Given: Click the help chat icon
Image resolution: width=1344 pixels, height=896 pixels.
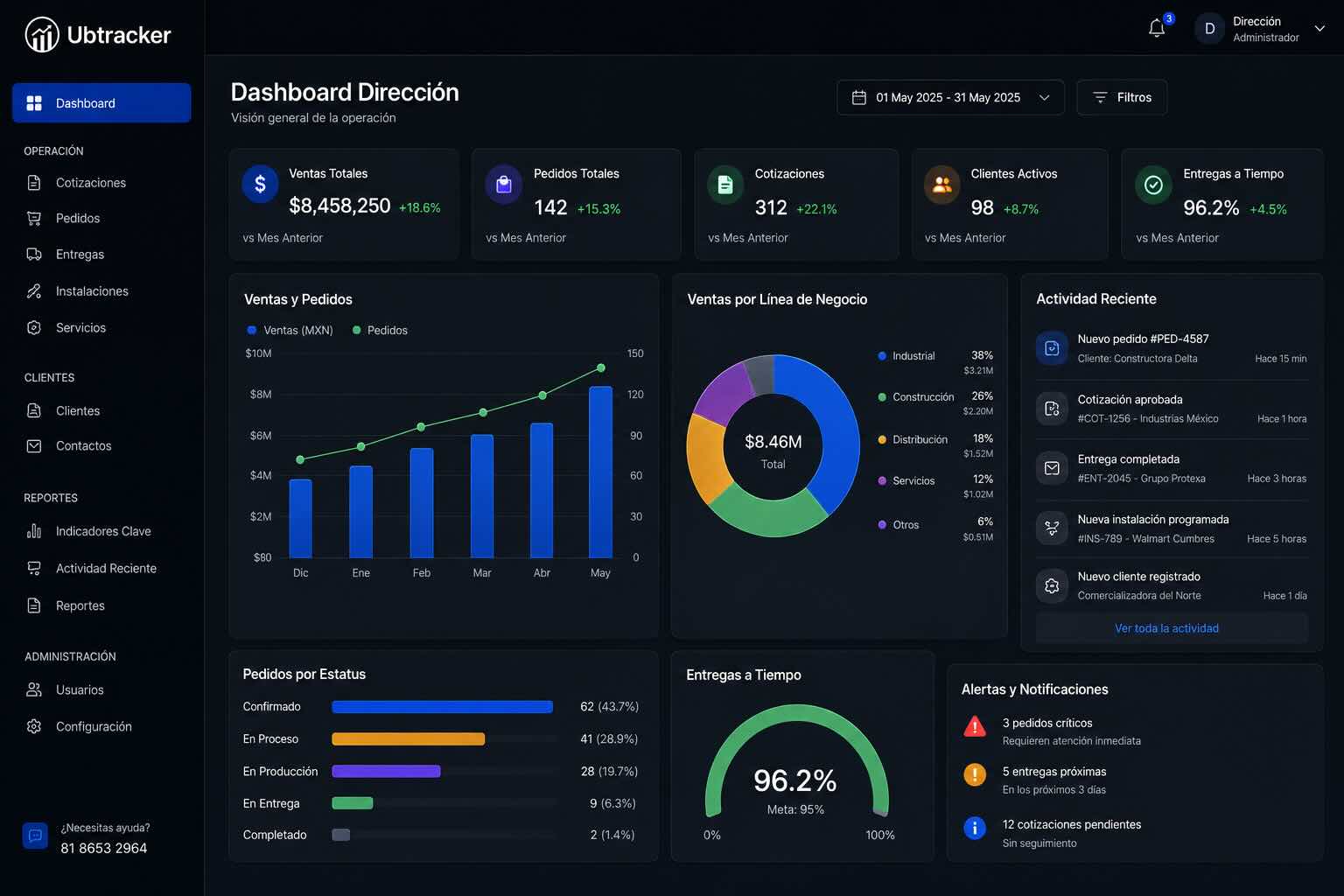Looking at the screenshot, I should pos(35,836).
